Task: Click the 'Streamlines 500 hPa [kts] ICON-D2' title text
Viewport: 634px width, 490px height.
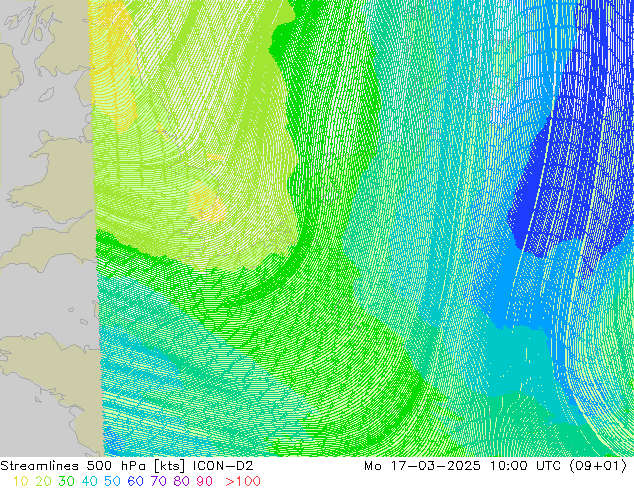Action: click(x=127, y=466)
